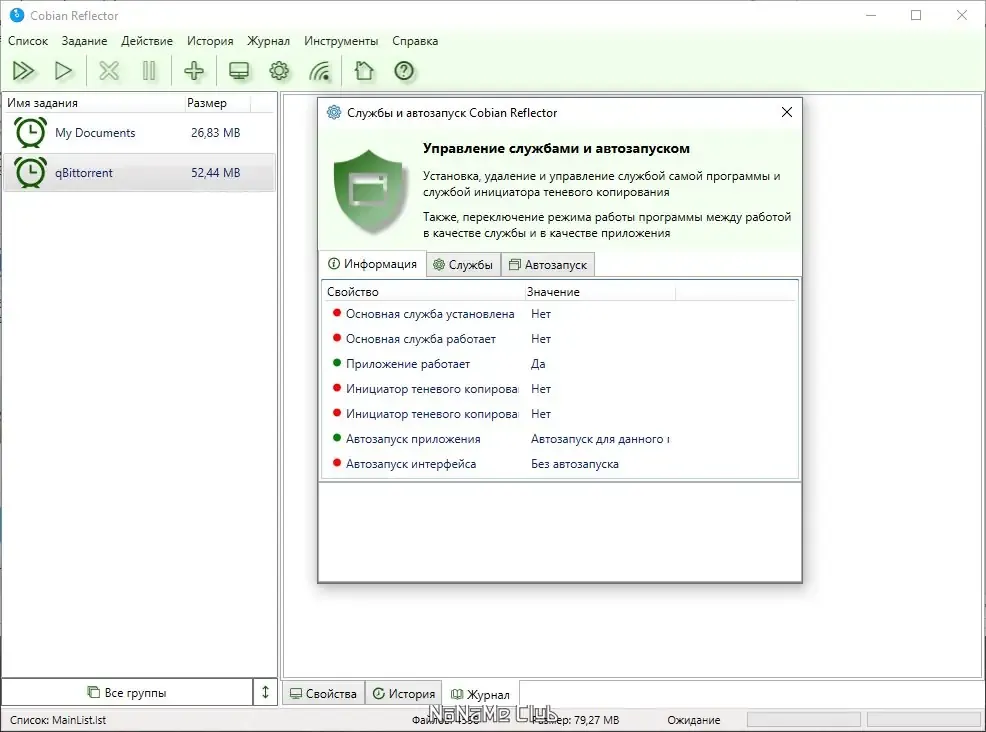Screen dimensions: 986x732
Task: Toggle the sort arrows button beside groups
Action: [x=265, y=692]
